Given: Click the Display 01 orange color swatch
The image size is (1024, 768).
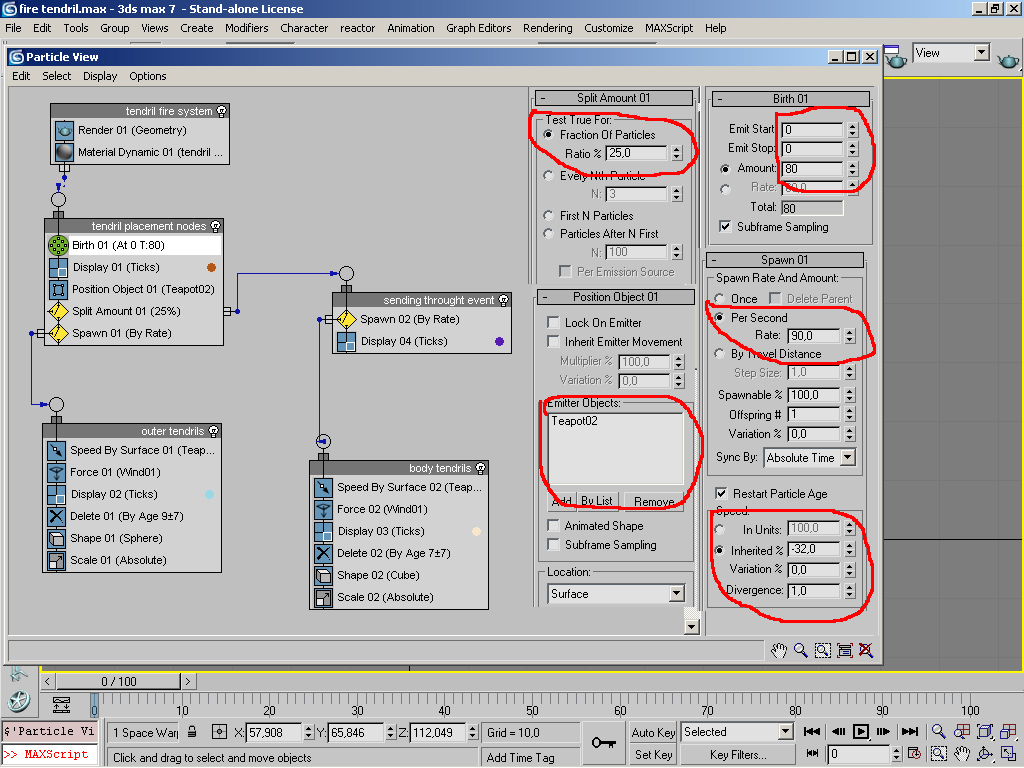Looking at the screenshot, I should (211, 267).
